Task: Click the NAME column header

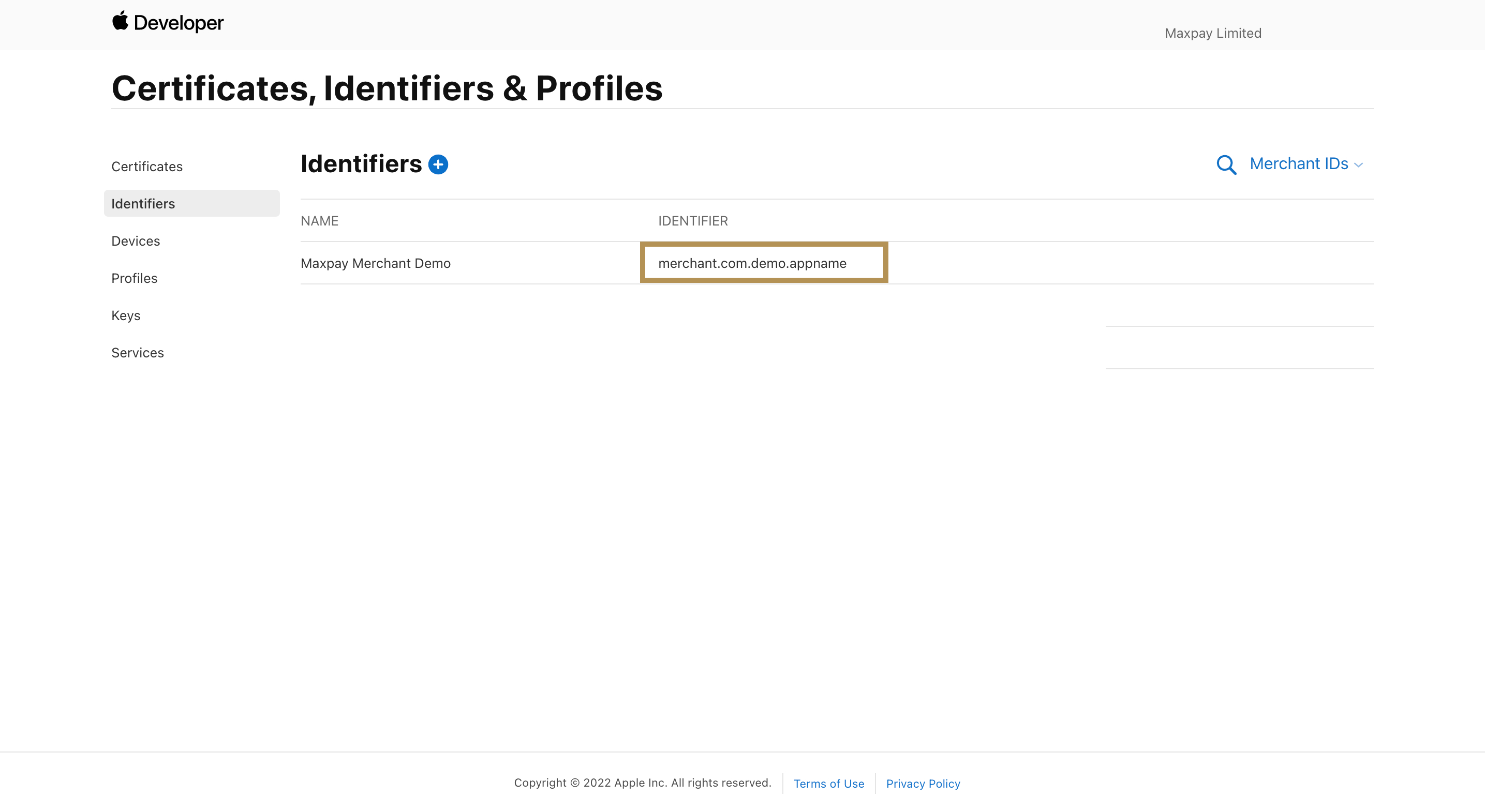Action: coord(319,221)
